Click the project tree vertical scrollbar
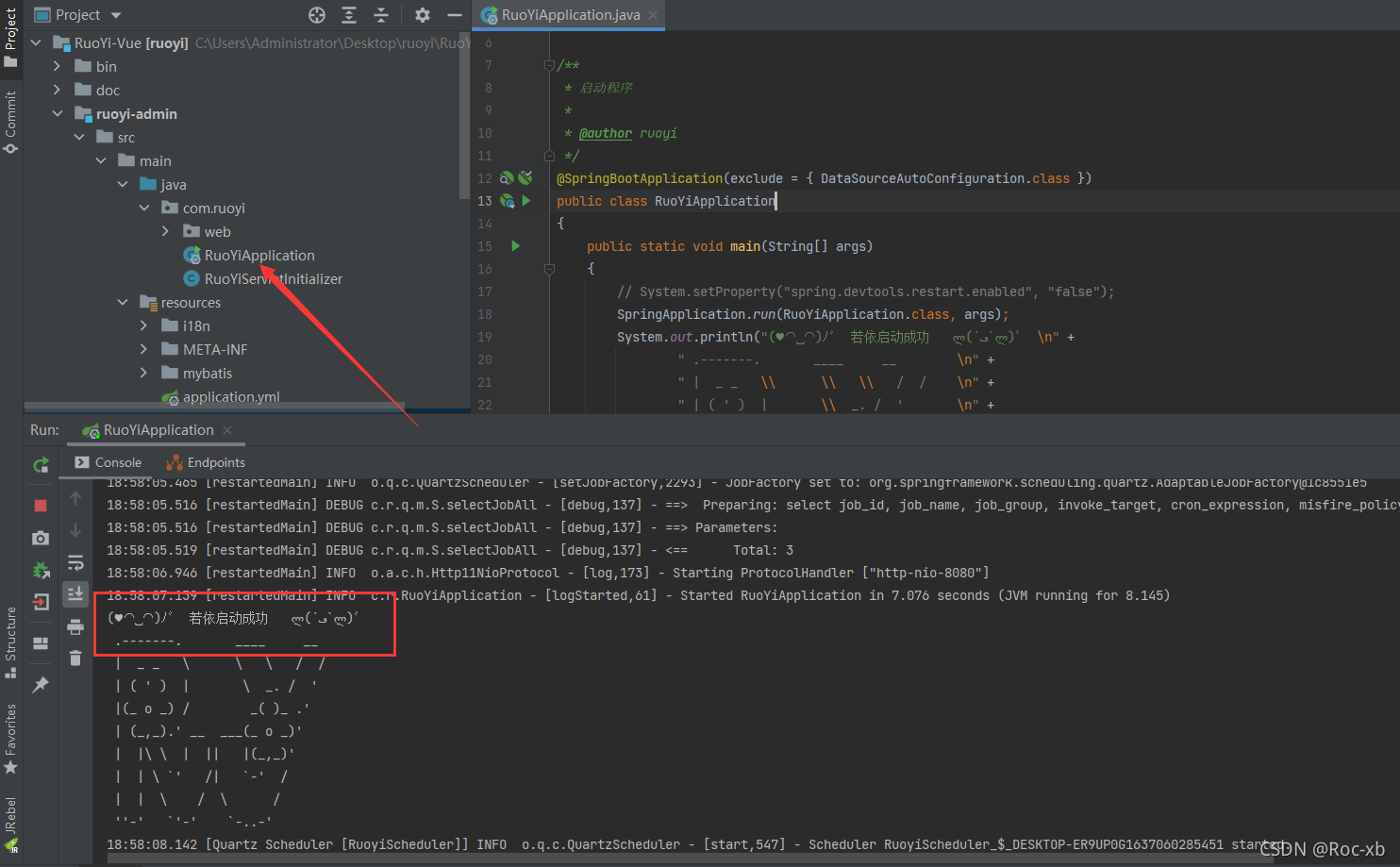The height and width of the screenshot is (867, 1400). point(464,113)
